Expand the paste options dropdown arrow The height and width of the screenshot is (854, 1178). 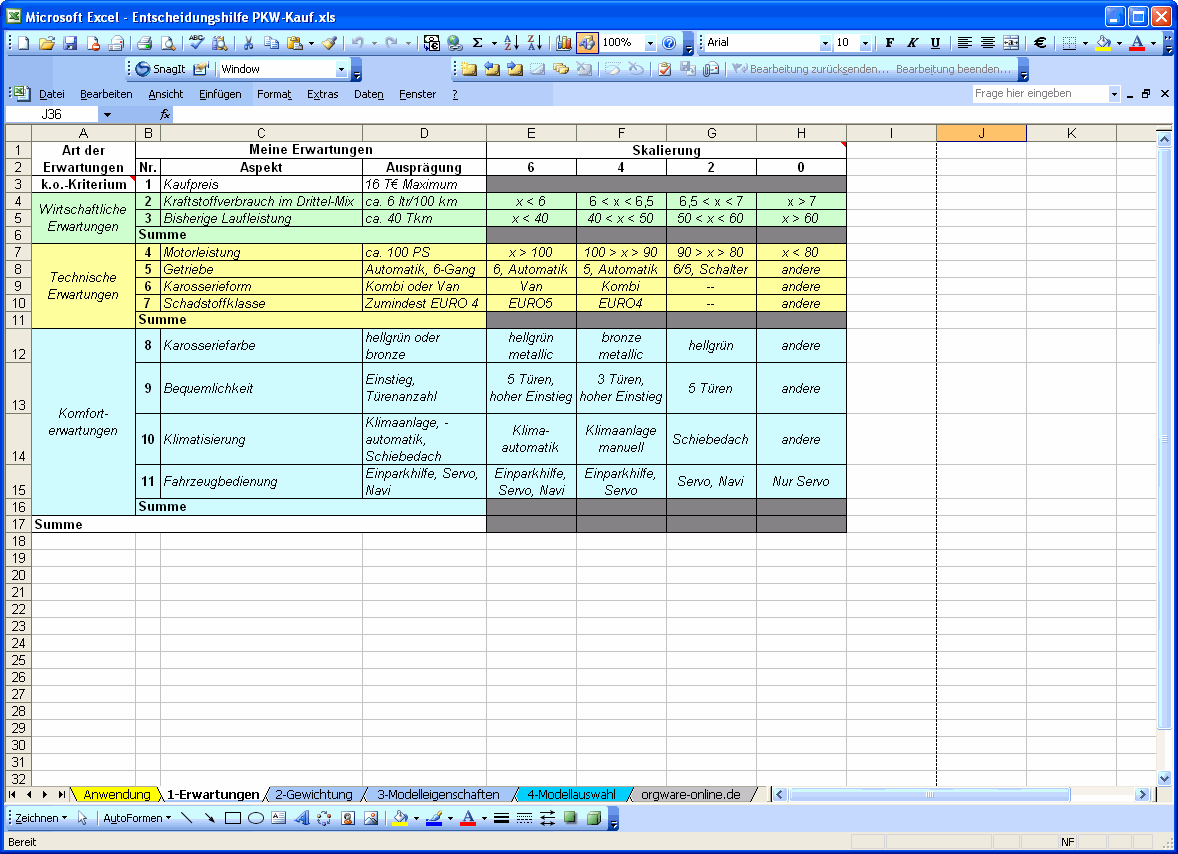click(311, 43)
